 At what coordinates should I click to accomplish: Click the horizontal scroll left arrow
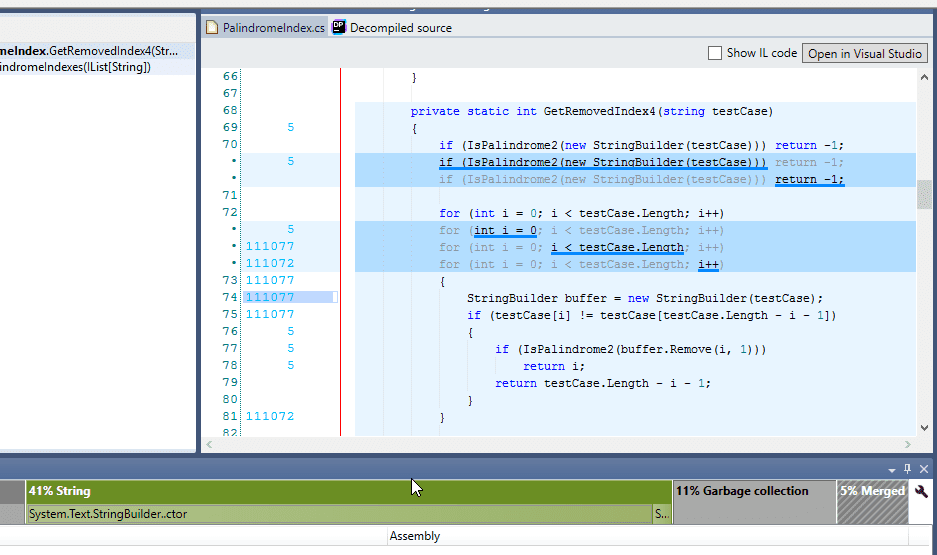[x=209, y=444]
